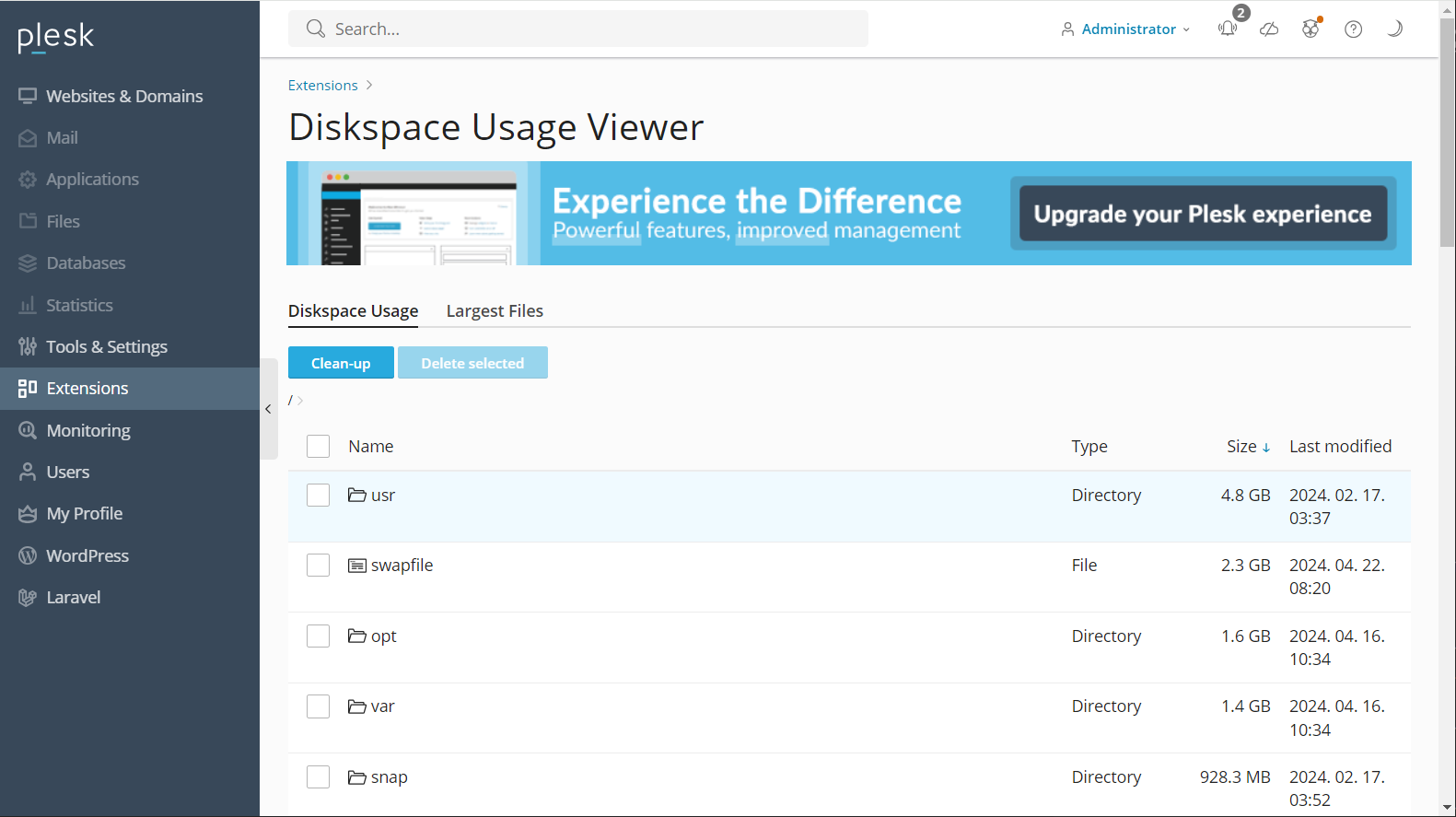1456x817 pixels.
Task: Click the scrollbar down arrow
Action: coord(1448,808)
